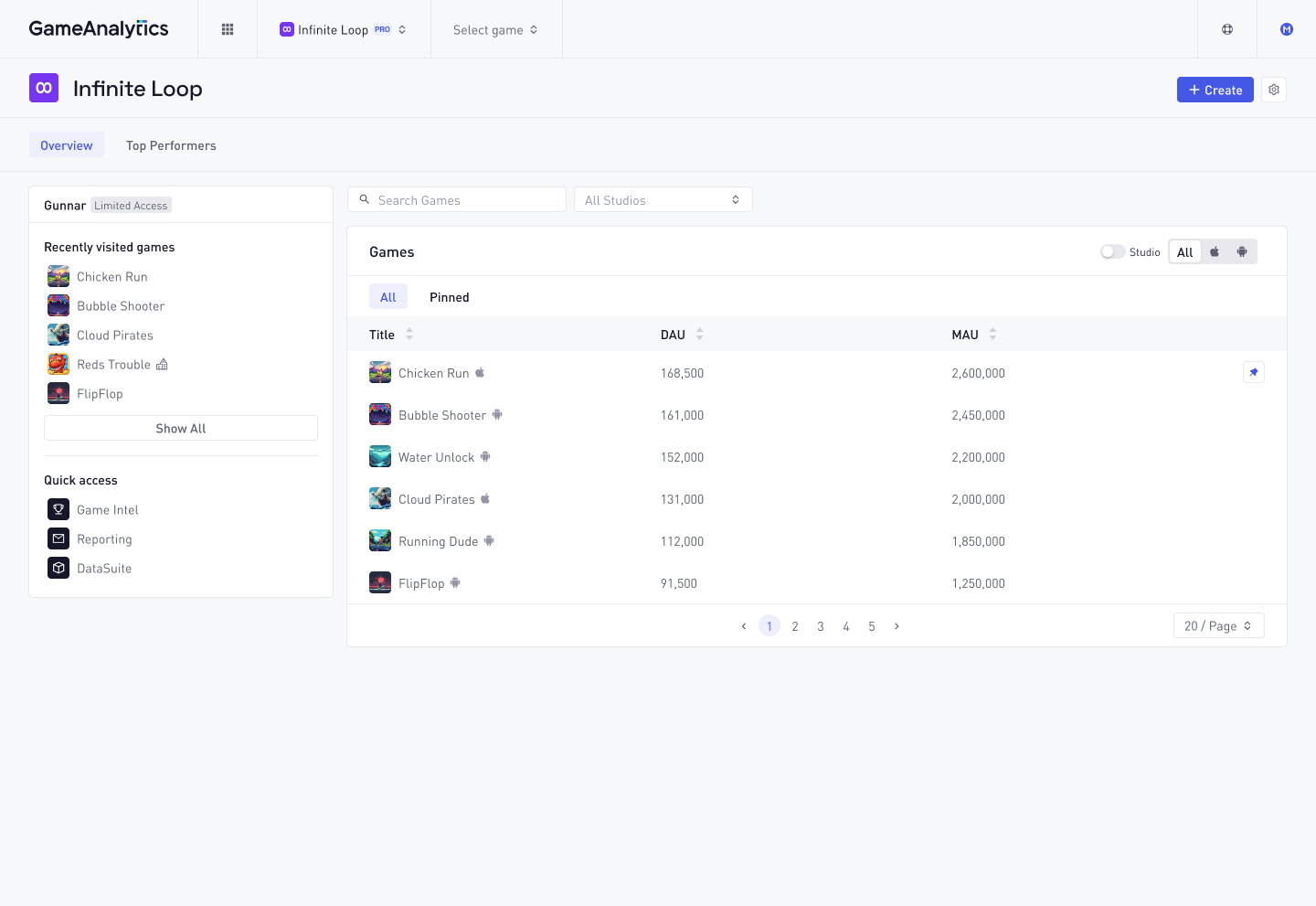Screen dimensions: 1316x906
Task: Go to page 4
Action: tap(846, 626)
